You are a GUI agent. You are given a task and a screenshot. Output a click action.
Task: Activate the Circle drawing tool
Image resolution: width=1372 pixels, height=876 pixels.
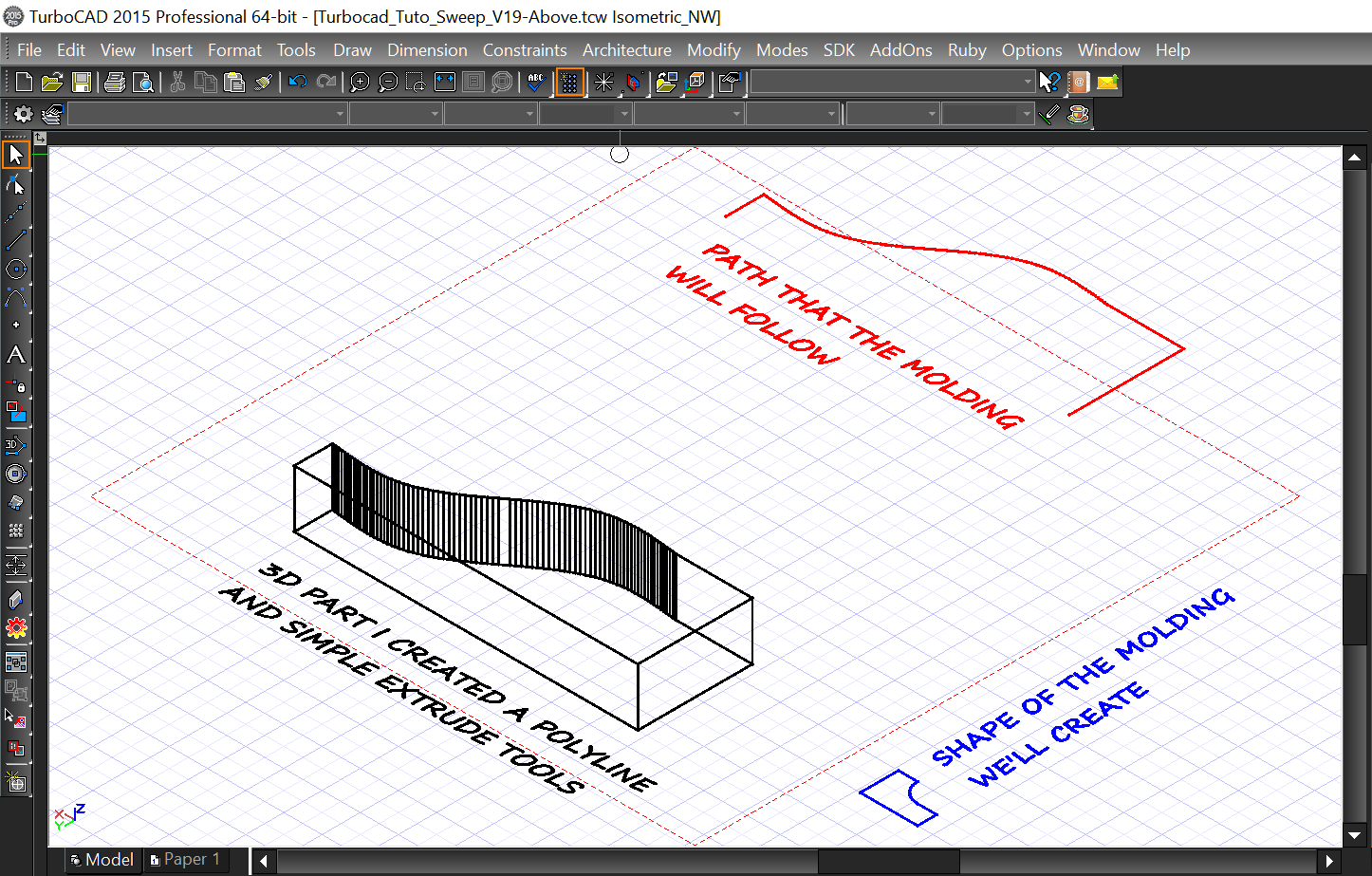15,269
